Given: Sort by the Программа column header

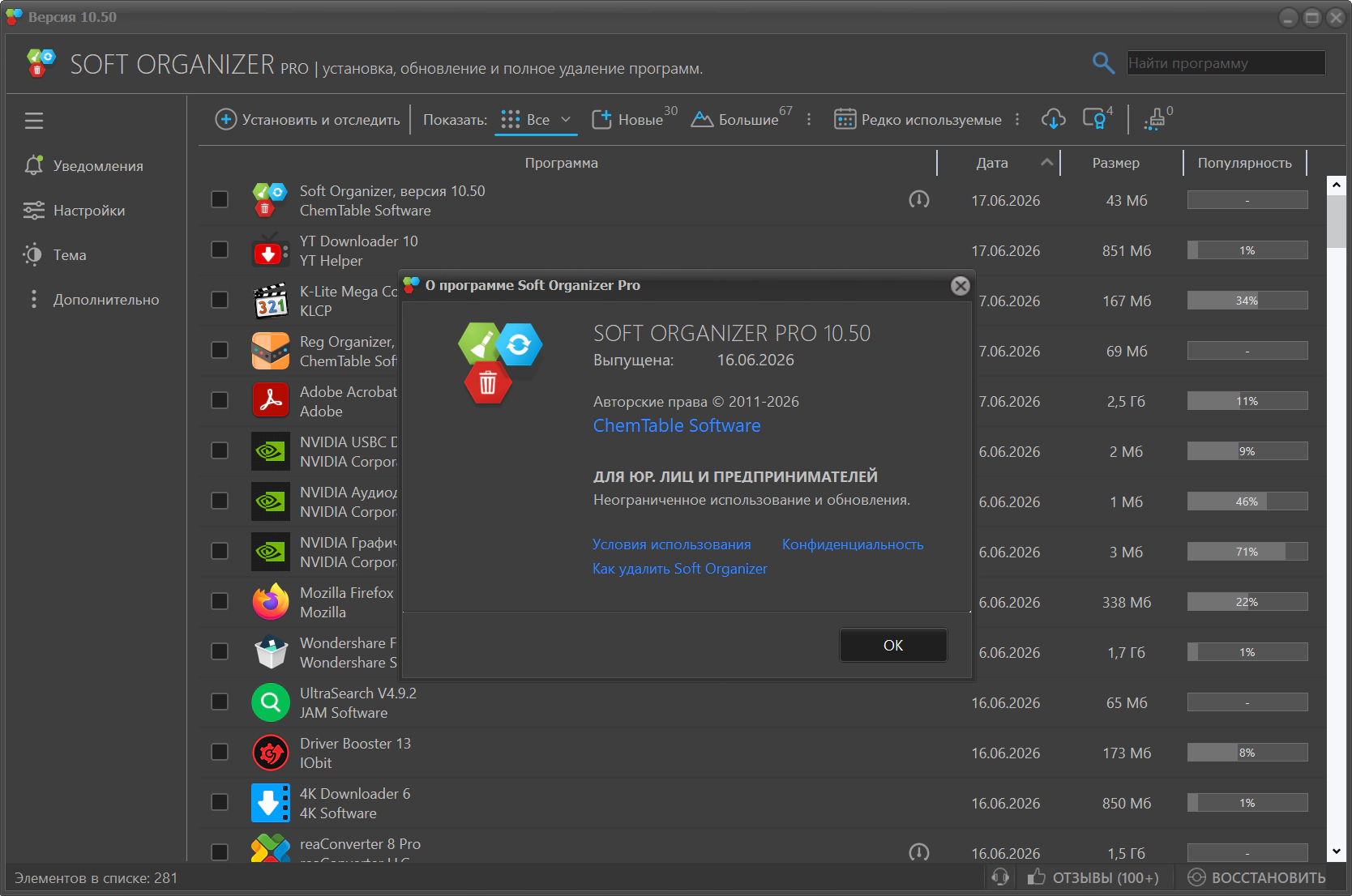Looking at the screenshot, I should click(x=561, y=163).
